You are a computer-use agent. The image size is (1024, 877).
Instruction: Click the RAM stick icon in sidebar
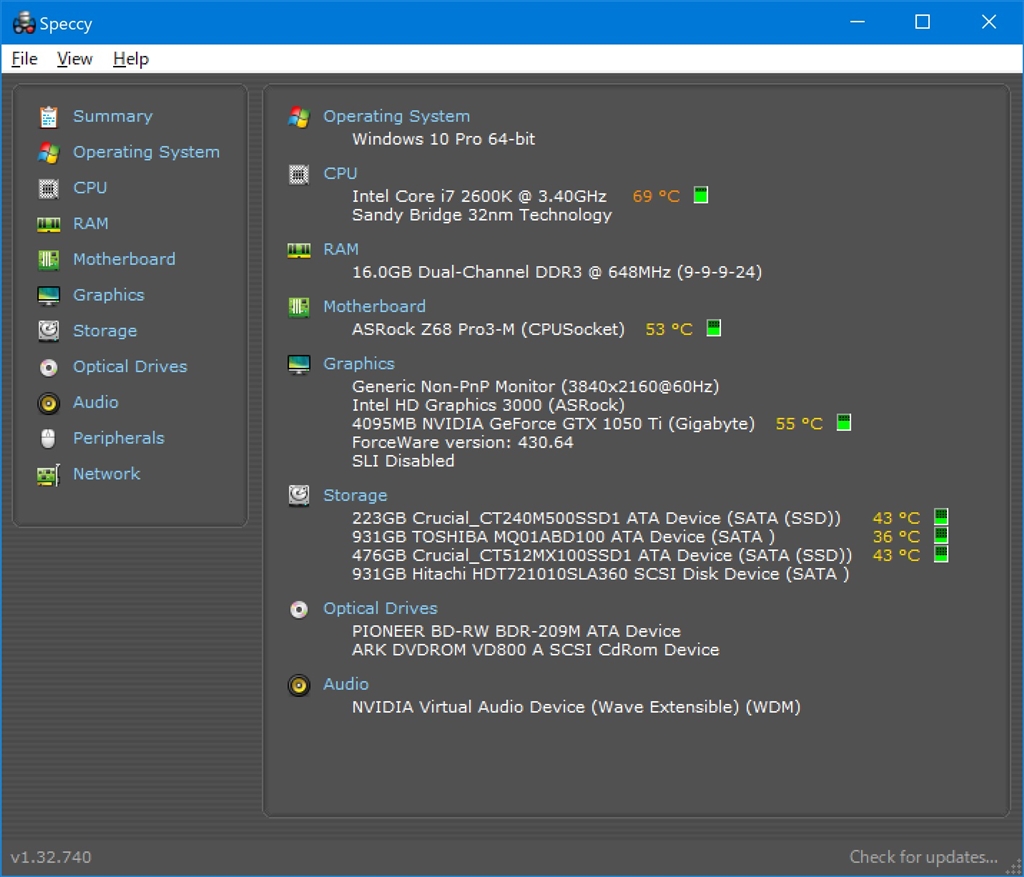point(48,225)
